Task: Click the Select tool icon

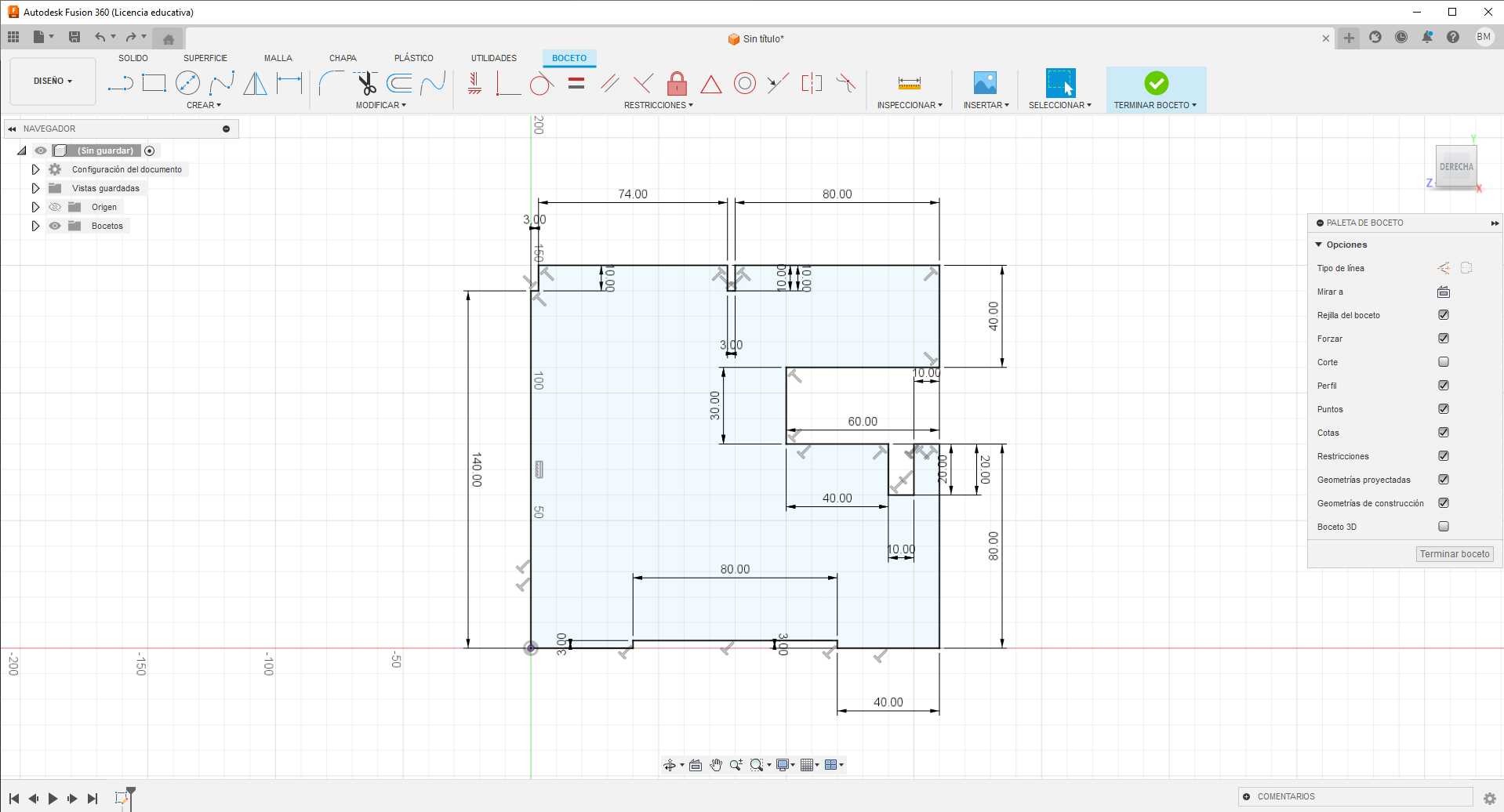Action: coord(1060,83)
